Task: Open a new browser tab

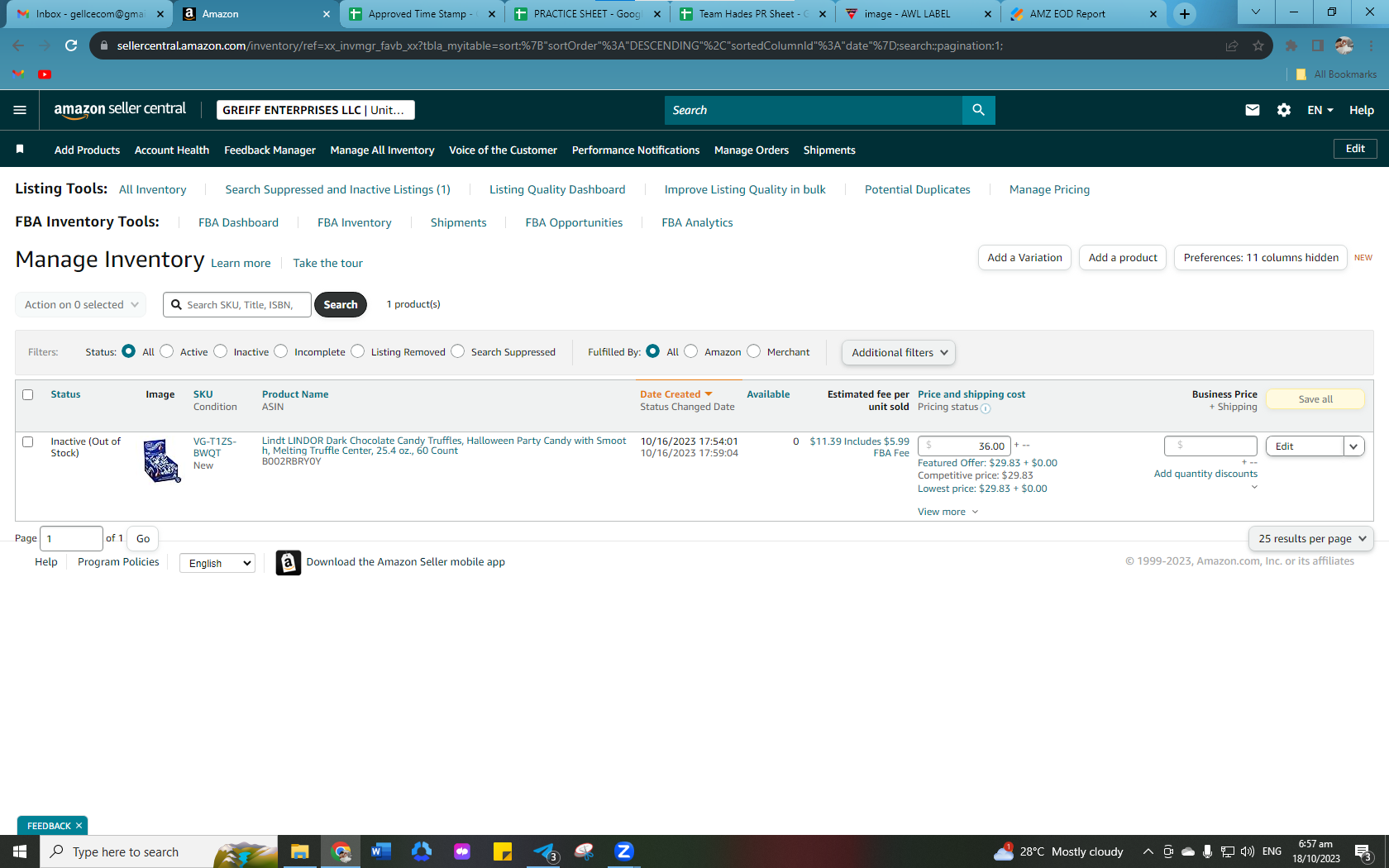Action: point(1185,13)
